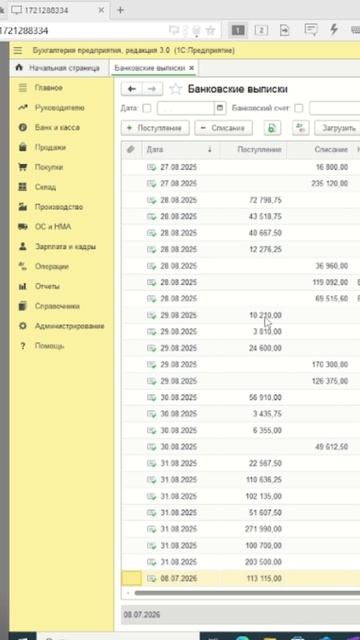Click the Главное section icon
This screenshot has width=360, height=640.
23,88
